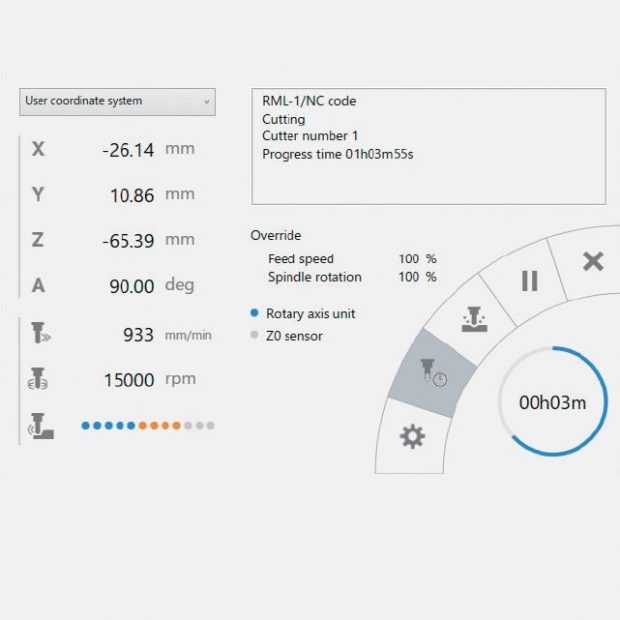Click the spindle rotation rpm icon
This screenshot has width=620, height=620.
(38, 378)
